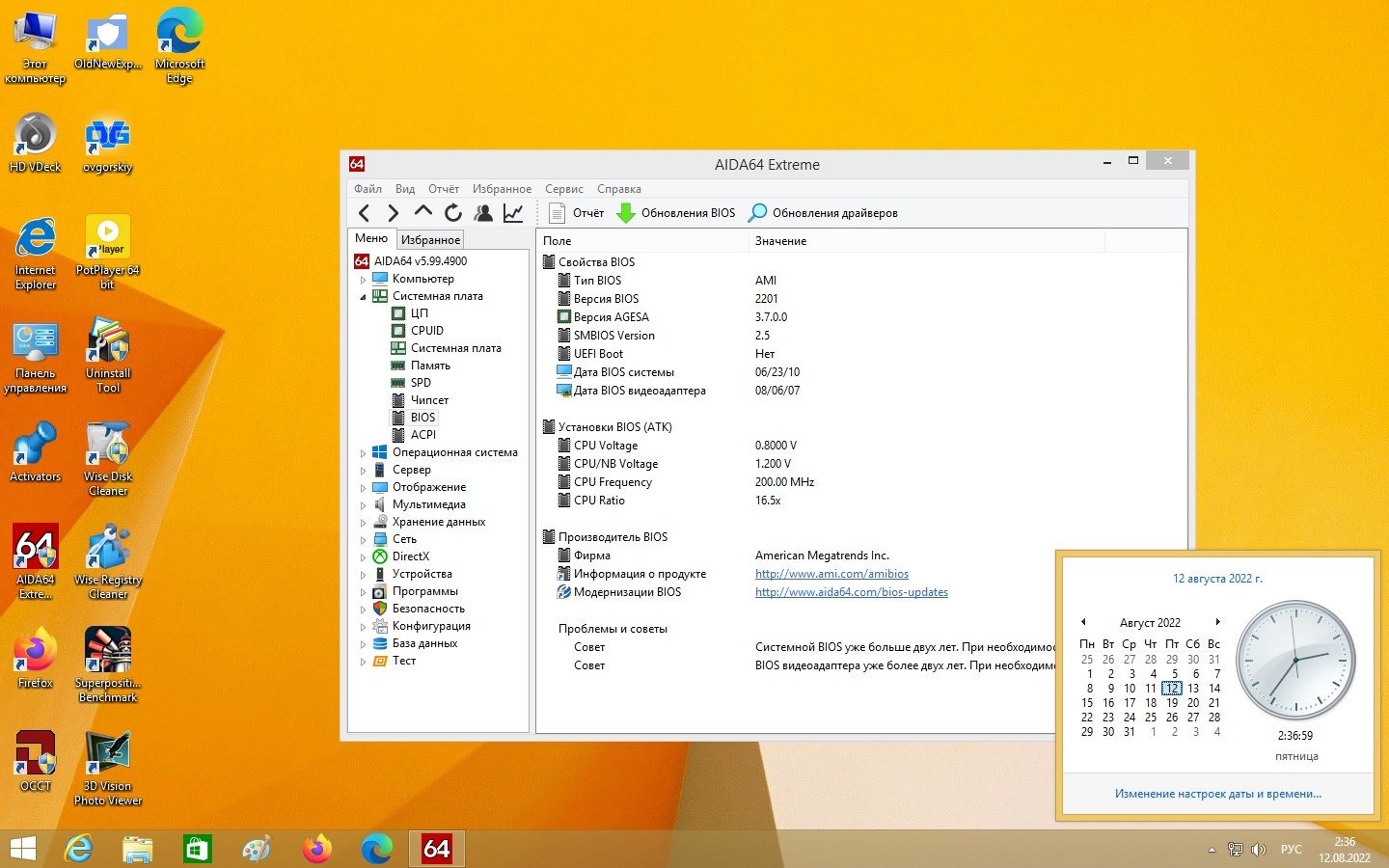Open the Файл menu
Image resolution: width=1389 pixels, height=868 pixels.
coord(368,189)
